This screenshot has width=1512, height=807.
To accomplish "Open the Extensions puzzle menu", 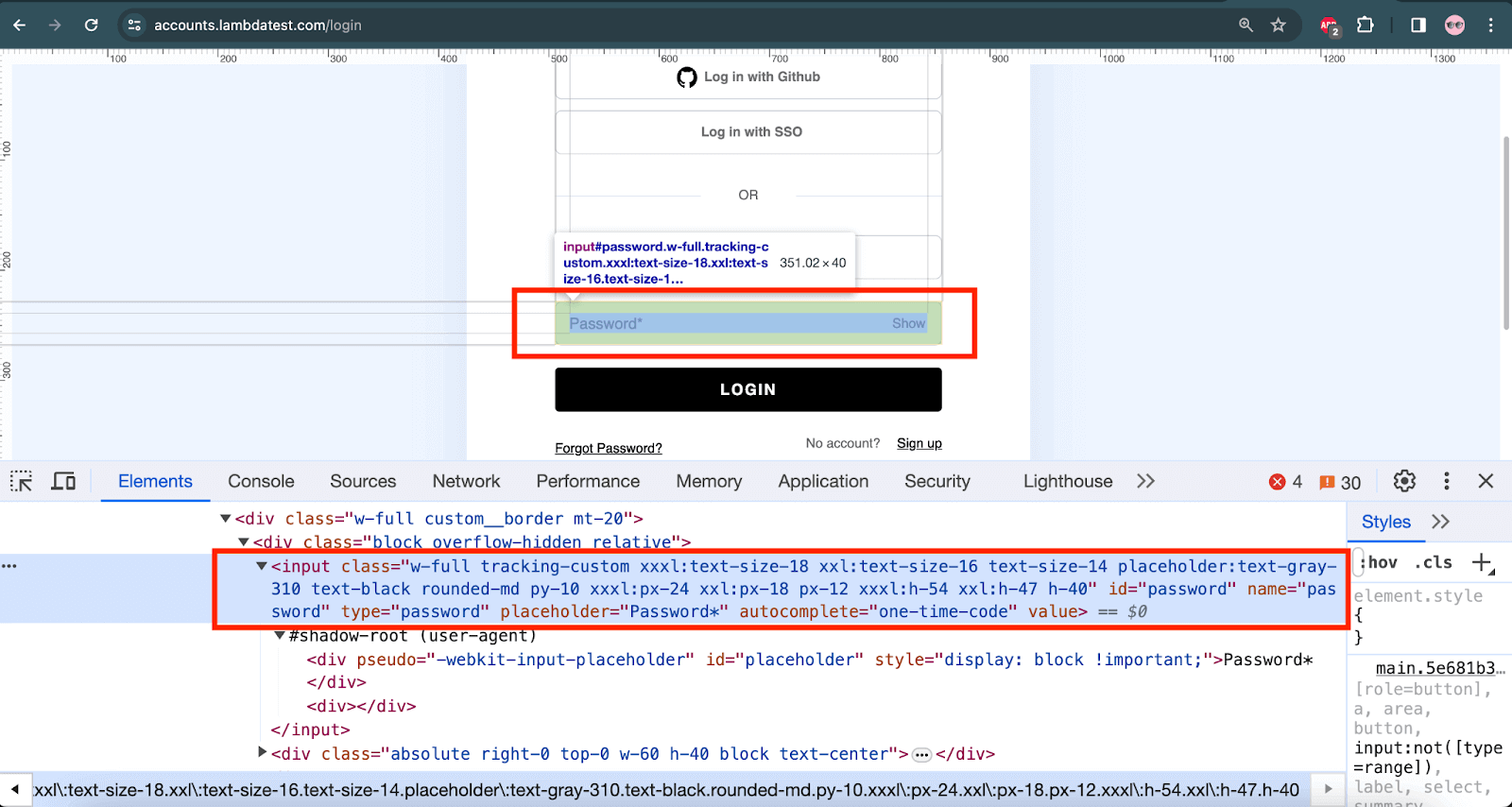I will pyautogui.click(x=1366, y=26).
